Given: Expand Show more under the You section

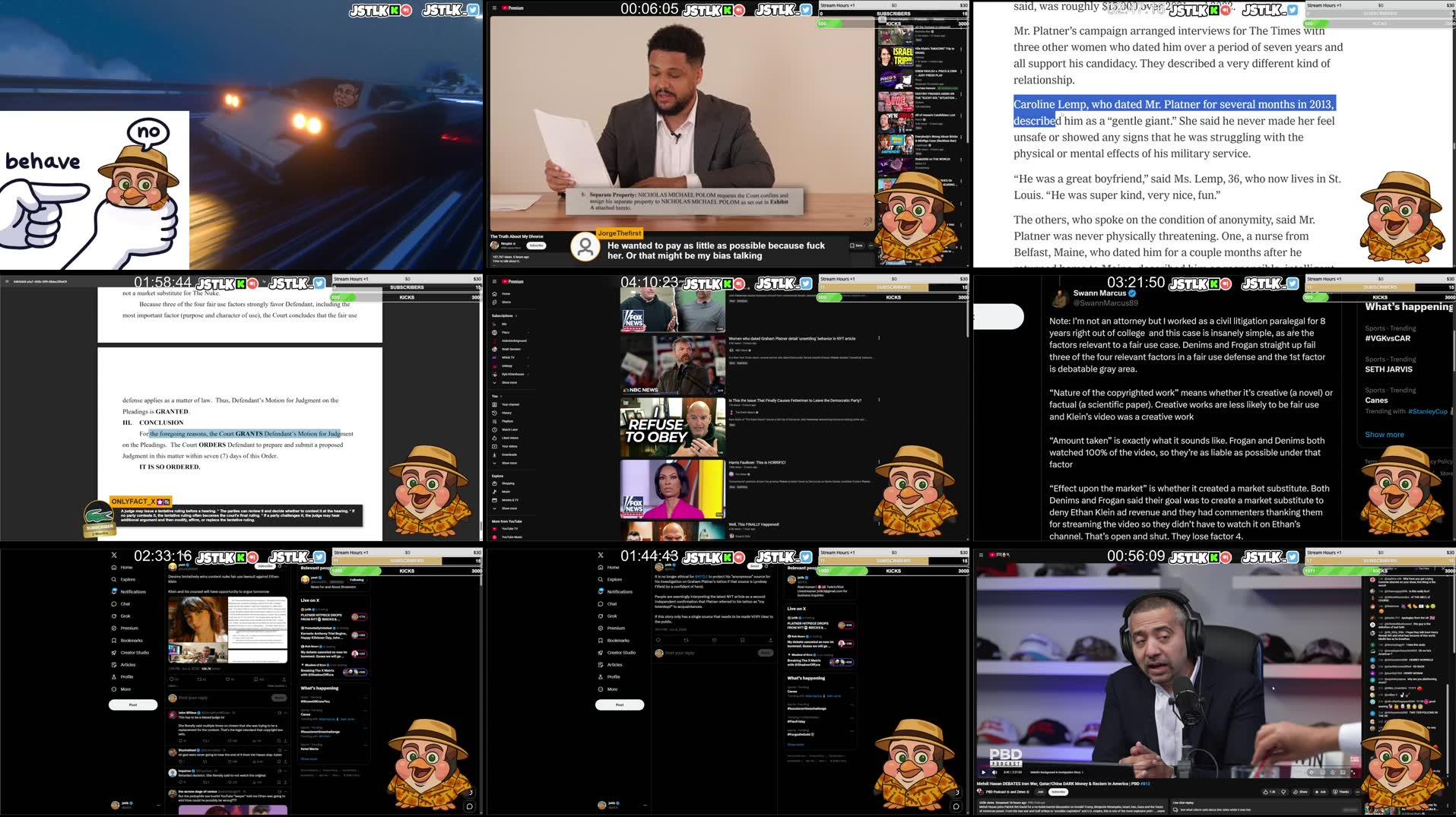Looking at the screenshot, I should point(506,463).
